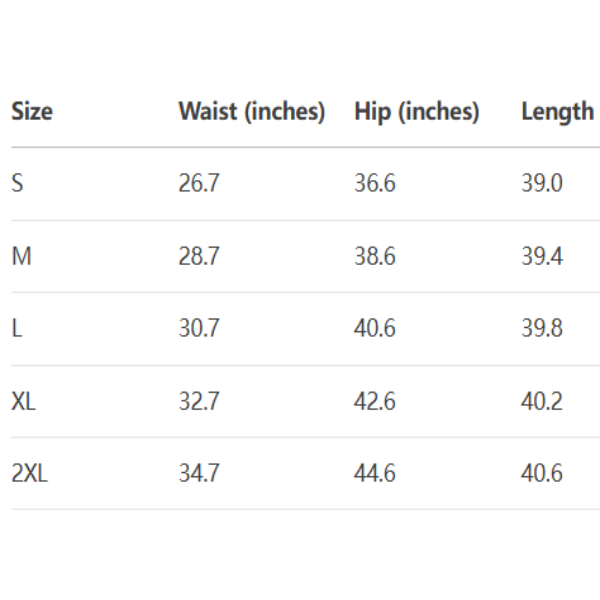Click the 42.6 hip cell
Screen dimensions: 600x600
coord(375,402)
